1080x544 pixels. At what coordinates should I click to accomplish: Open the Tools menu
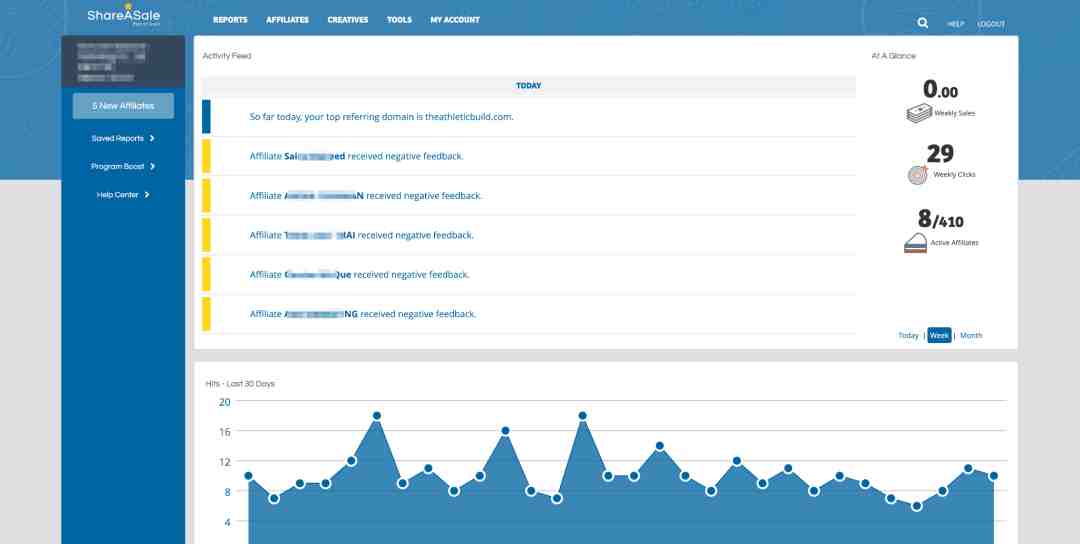[399, 20]
